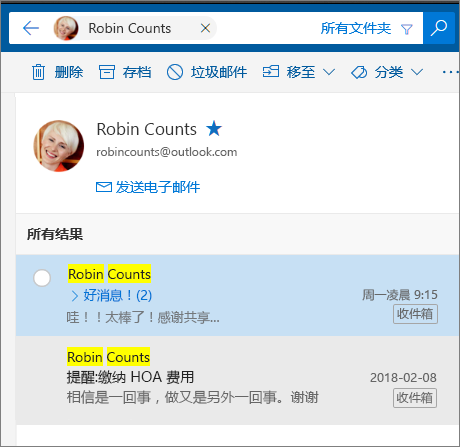Click the 垃圾邮件 label in the toolbar
The image size is (460, 447).
(219, 72)
